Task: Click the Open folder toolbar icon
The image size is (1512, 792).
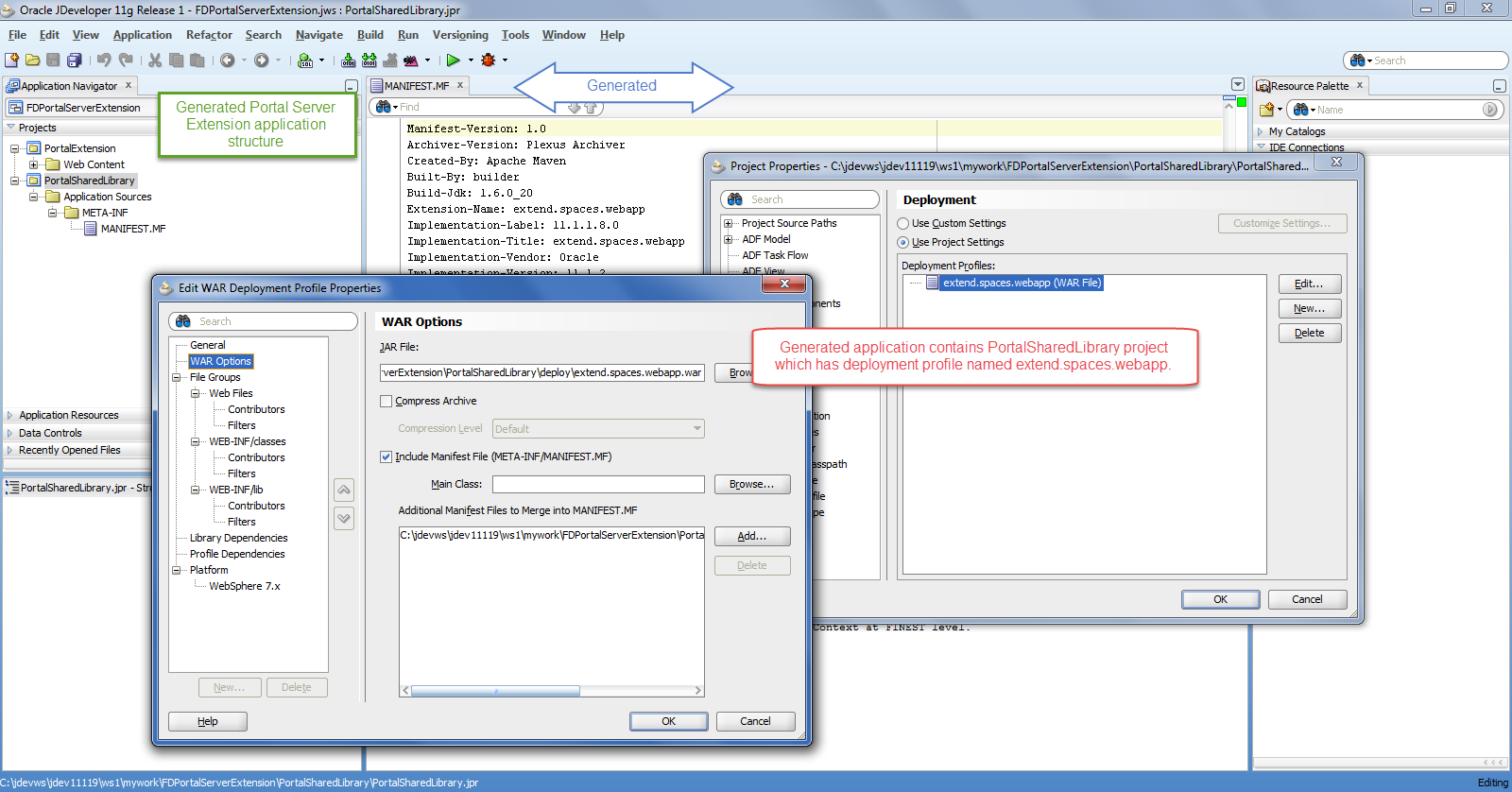Action: [x=33, y=60]
